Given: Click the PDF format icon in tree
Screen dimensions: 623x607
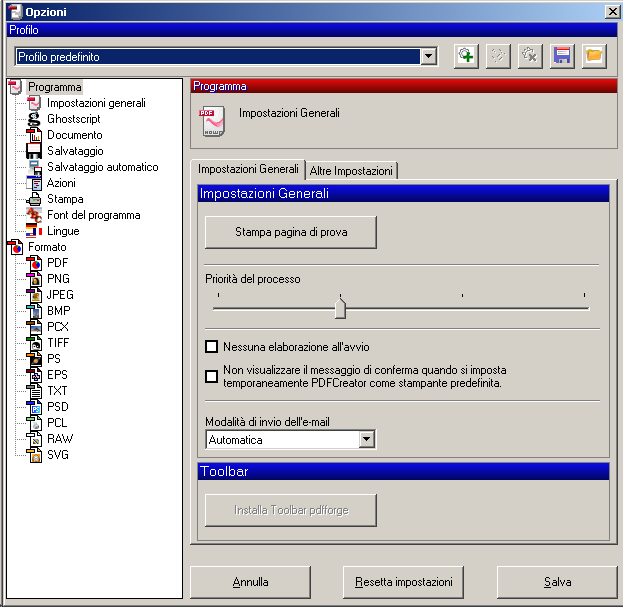Looking at the screenshot, I should (x=34, y=263).
